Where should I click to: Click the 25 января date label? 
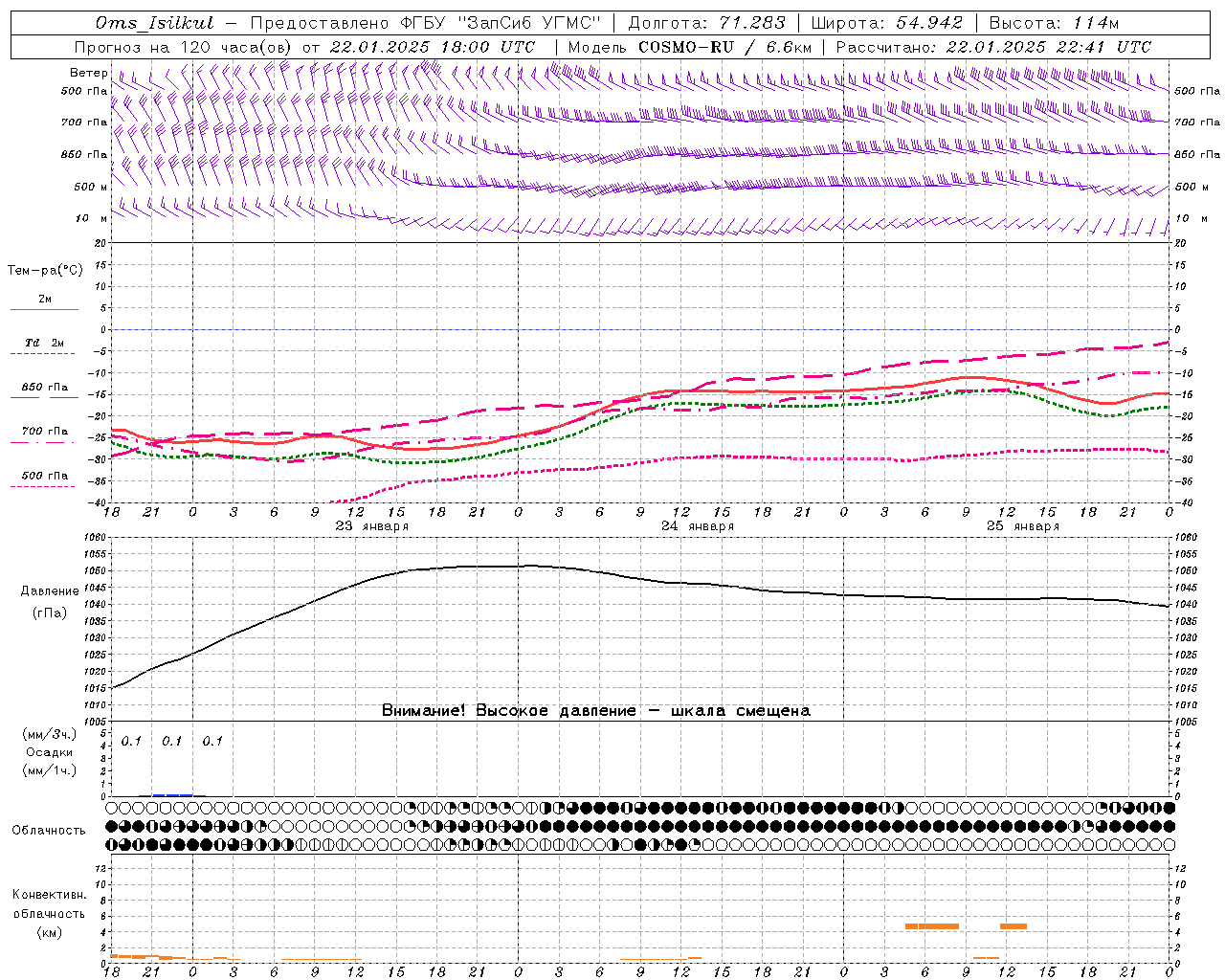(1023, 526)
